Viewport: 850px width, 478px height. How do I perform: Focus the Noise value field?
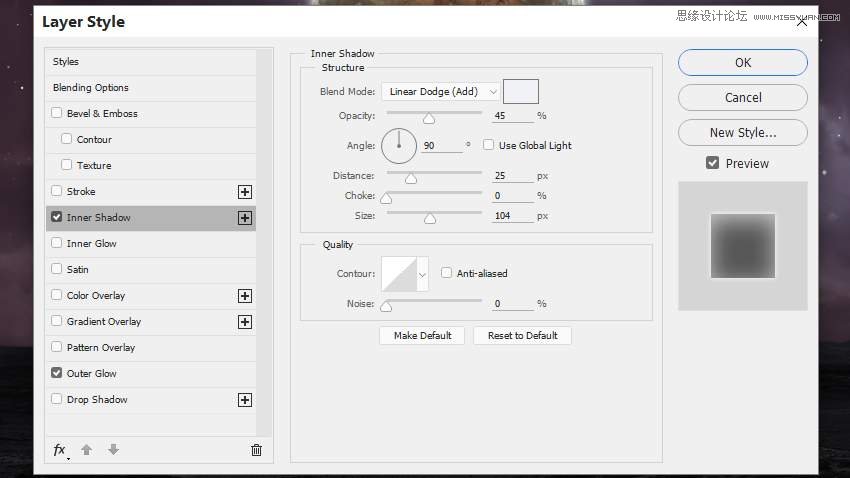coord(513,304)
